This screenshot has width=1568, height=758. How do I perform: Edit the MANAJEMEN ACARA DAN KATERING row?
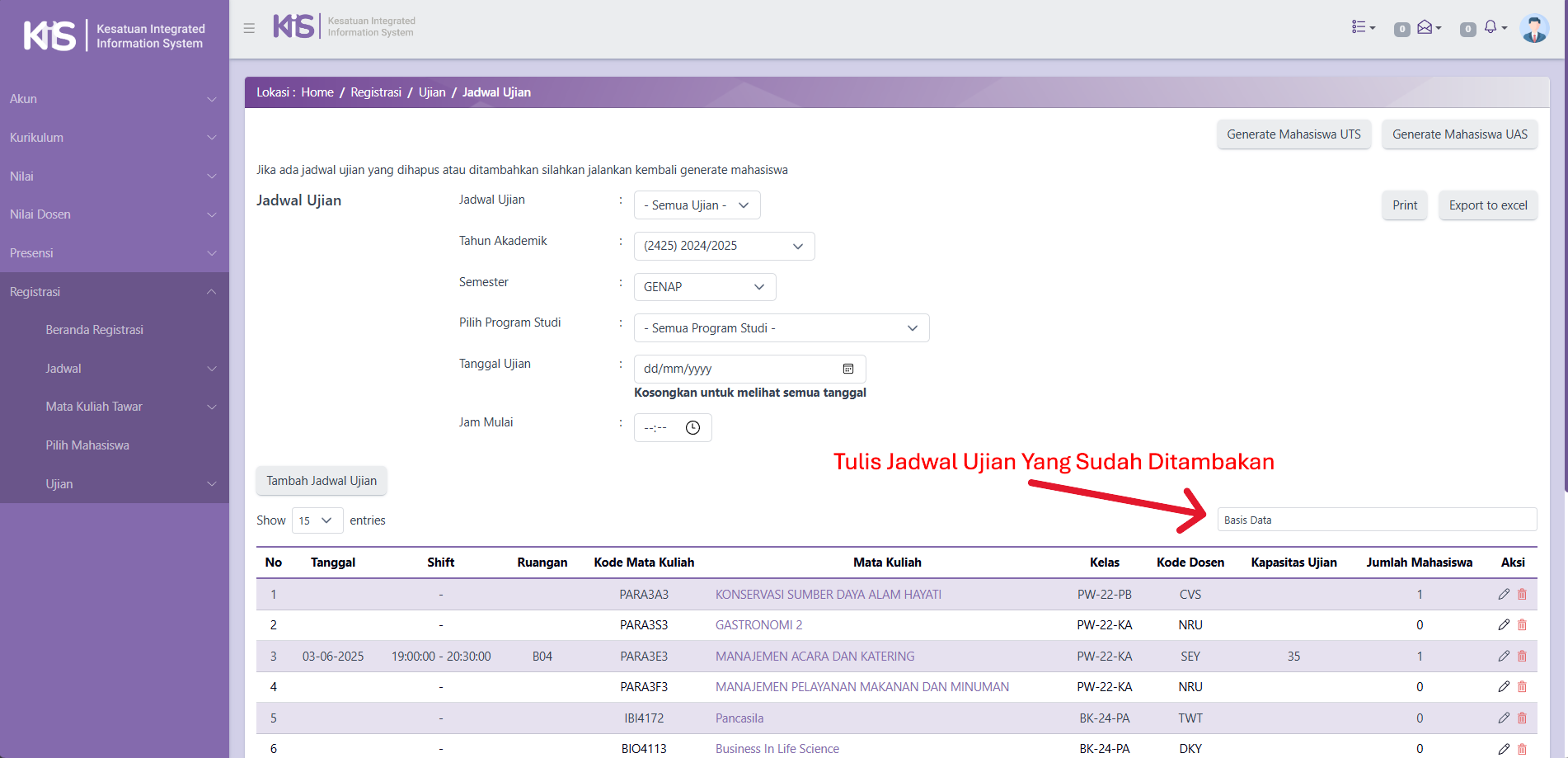click(x=1504, y=657)
